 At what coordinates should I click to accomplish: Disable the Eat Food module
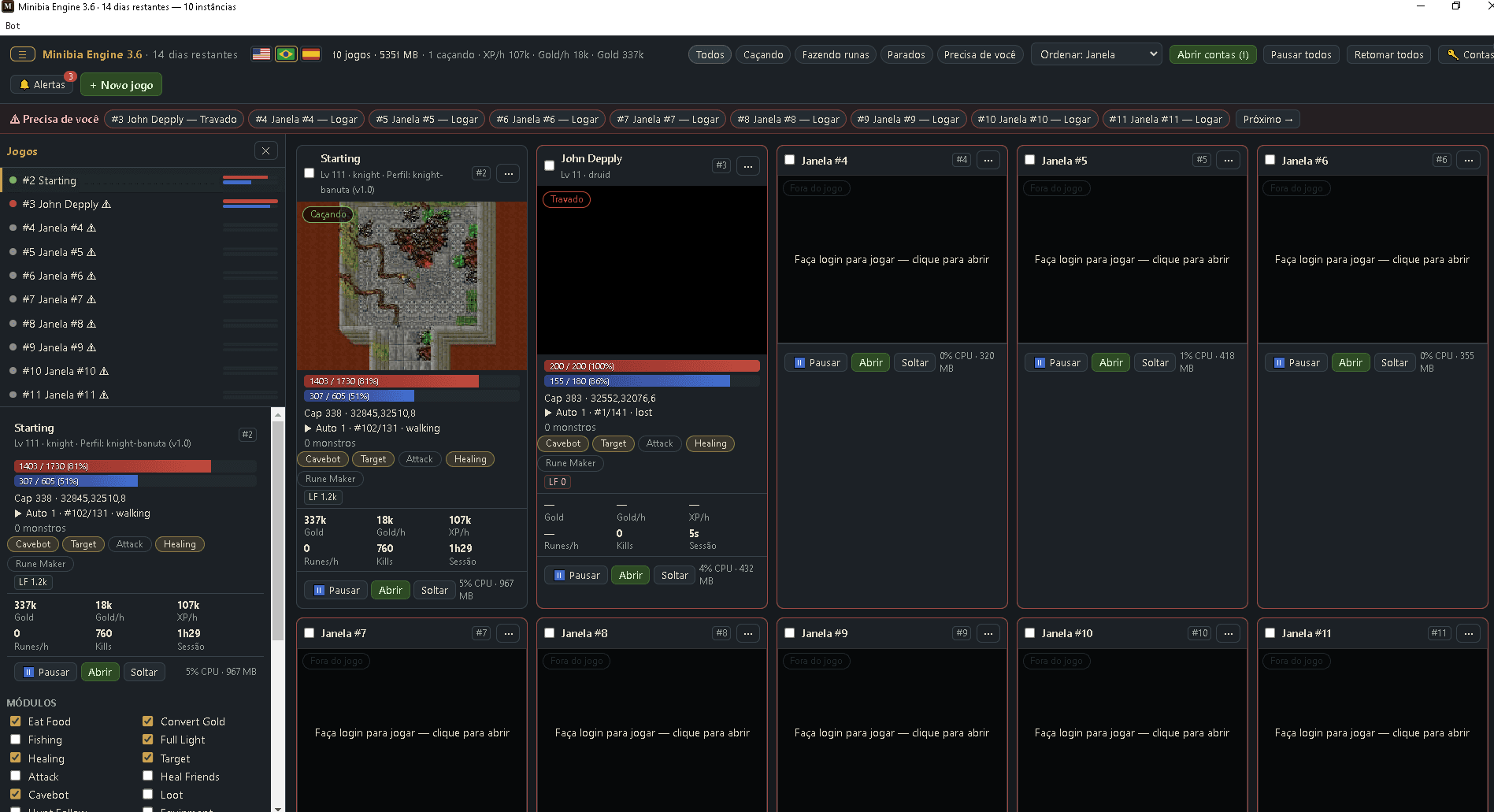pyautogui.click(x=16, y=721)
